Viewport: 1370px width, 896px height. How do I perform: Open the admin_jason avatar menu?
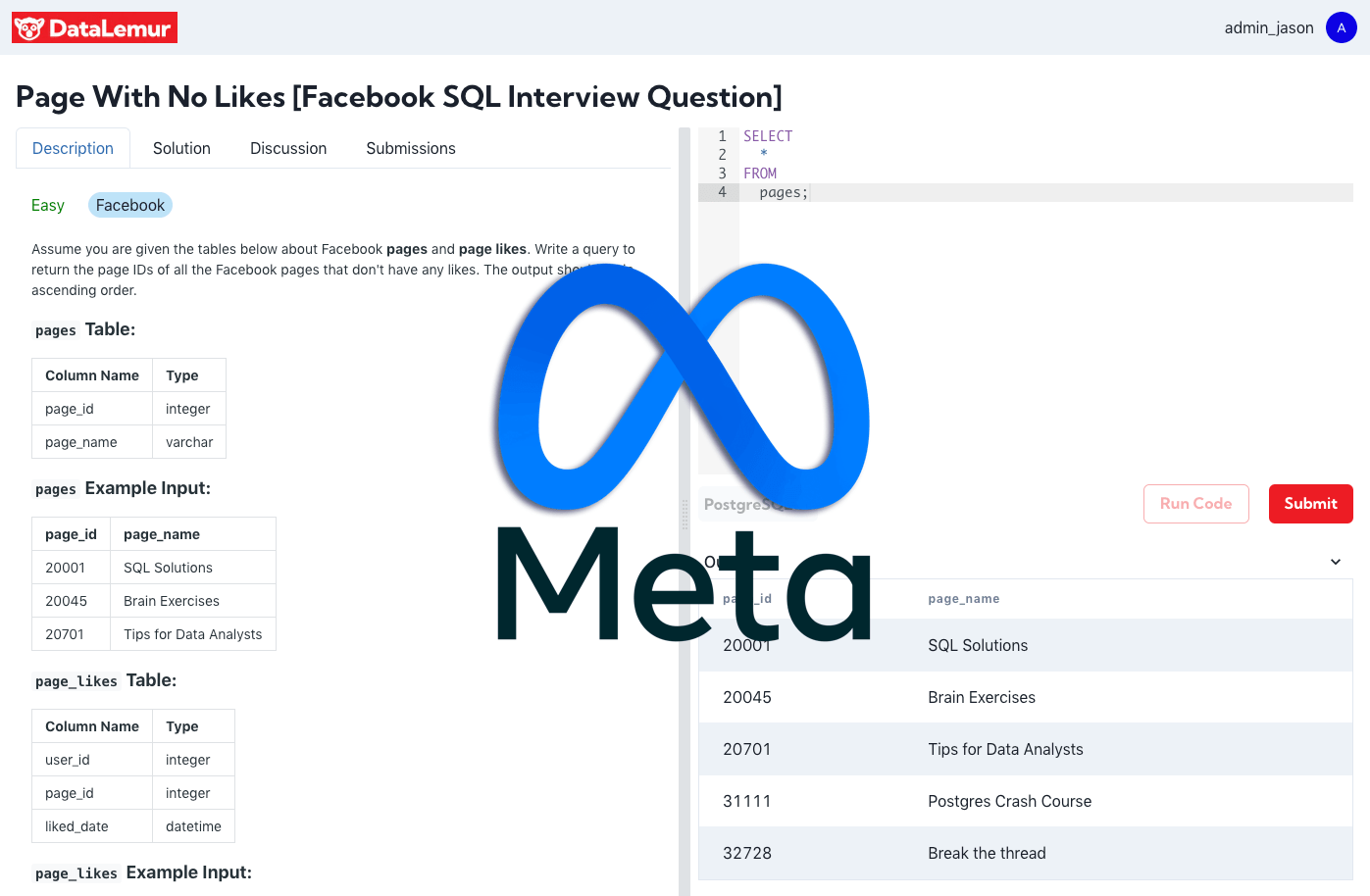(1341, 27)
